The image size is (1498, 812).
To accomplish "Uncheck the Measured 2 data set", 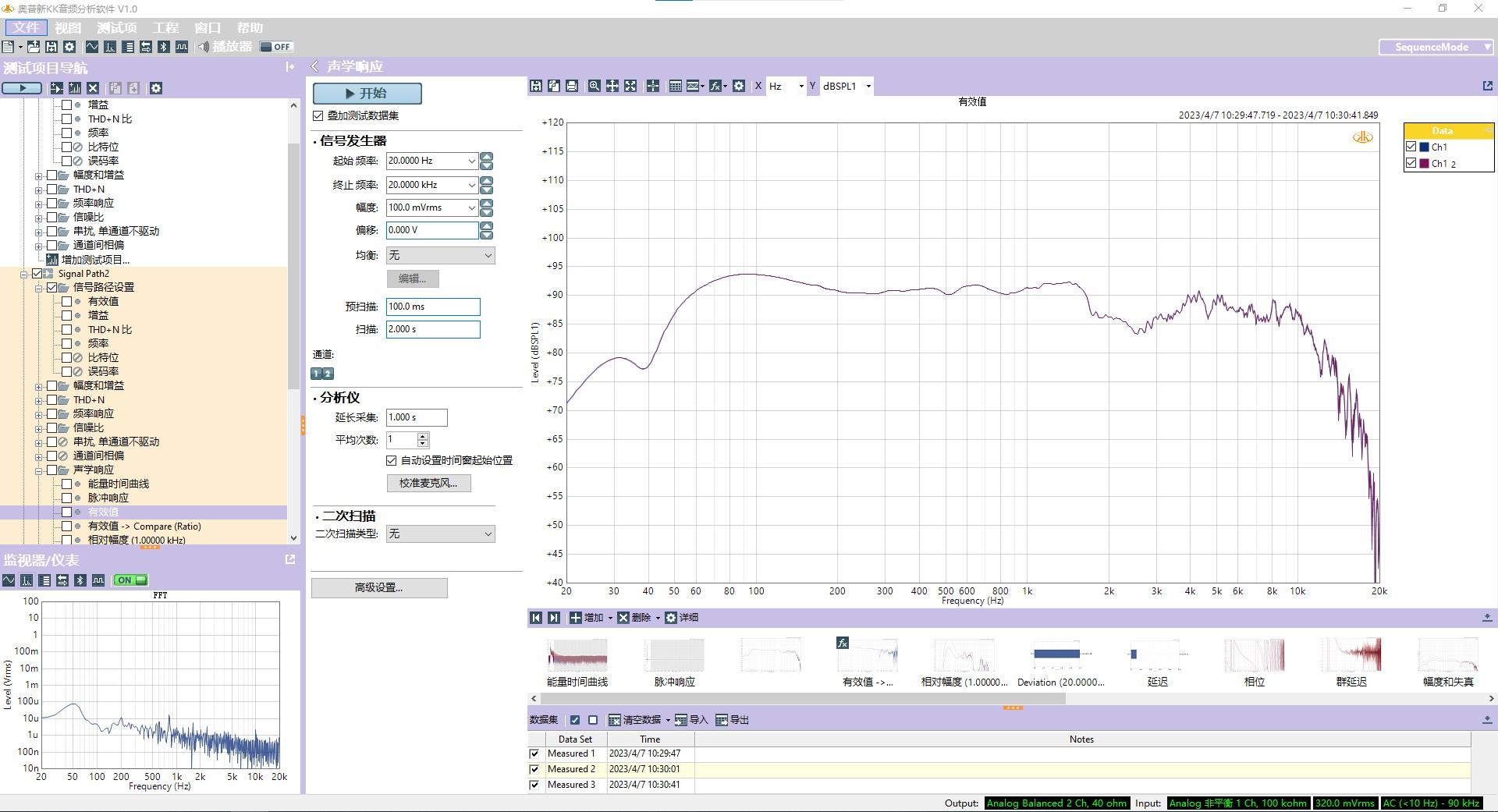I will point(534,769).
